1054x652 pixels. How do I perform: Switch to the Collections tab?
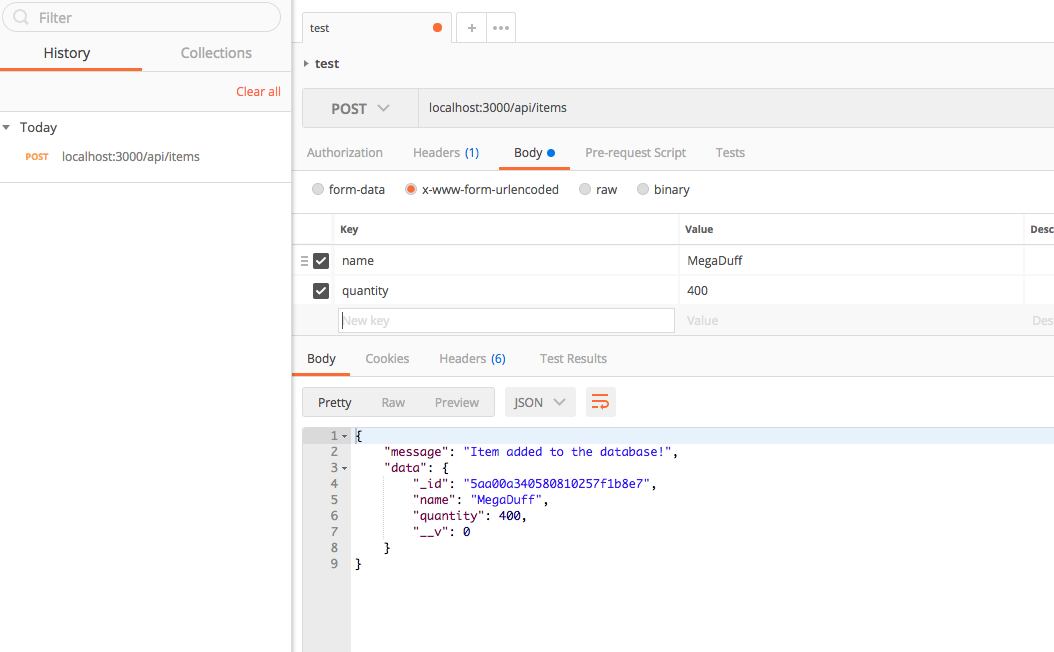coord(216,53)
